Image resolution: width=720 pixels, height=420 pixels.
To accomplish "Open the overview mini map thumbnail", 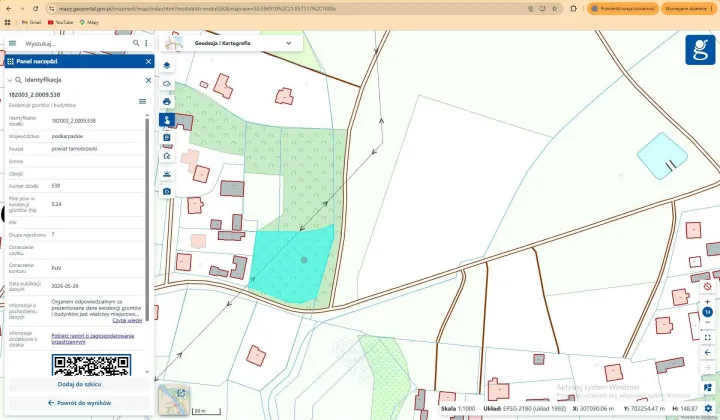I will click(174, 399).
